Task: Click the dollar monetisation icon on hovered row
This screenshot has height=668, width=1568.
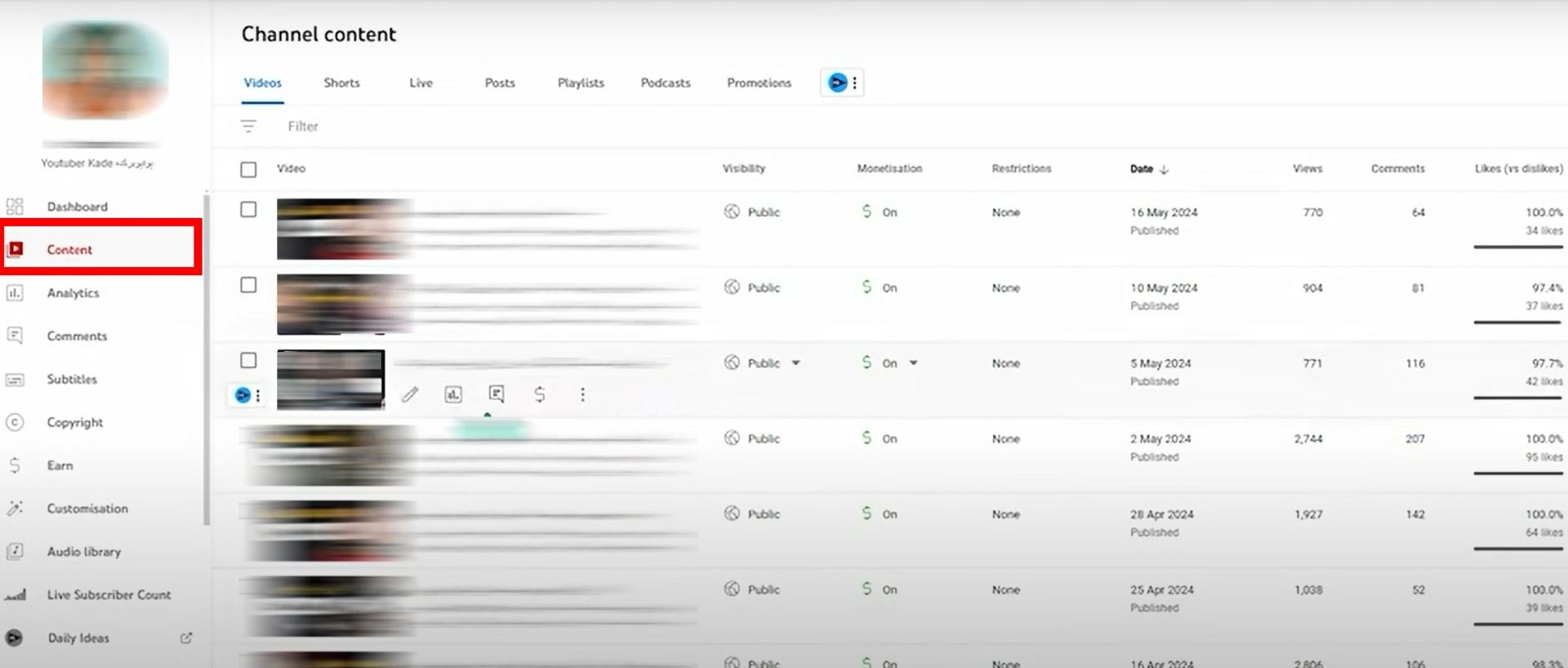Action: click(540, 394)
